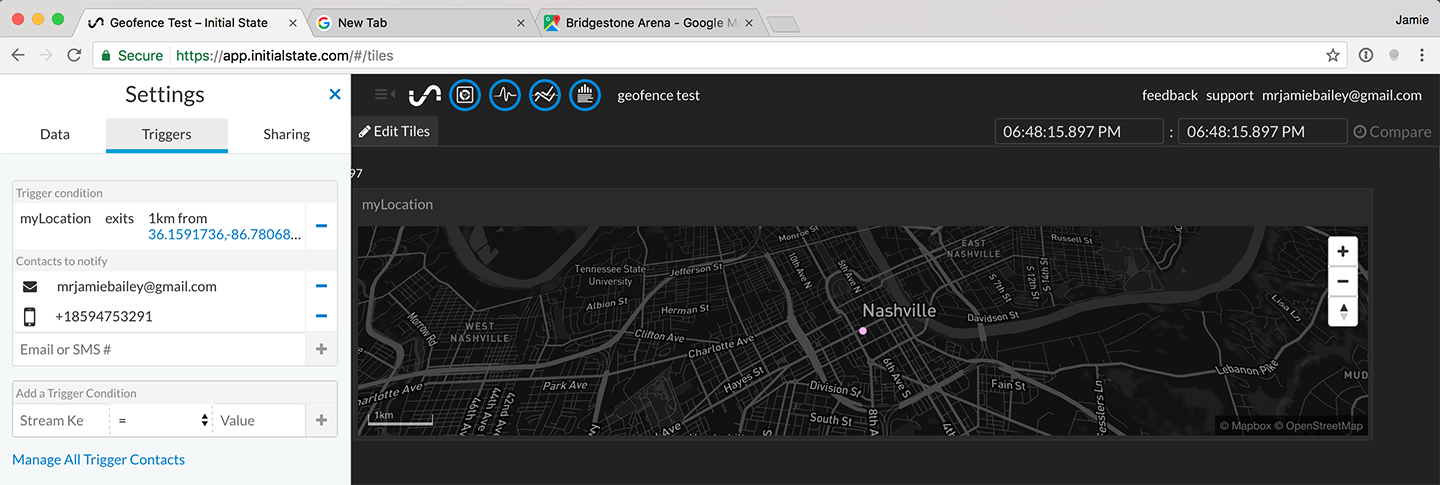1440x485 pixels.
Task: Close the Settings panel with X
Action: click(335, 94)
